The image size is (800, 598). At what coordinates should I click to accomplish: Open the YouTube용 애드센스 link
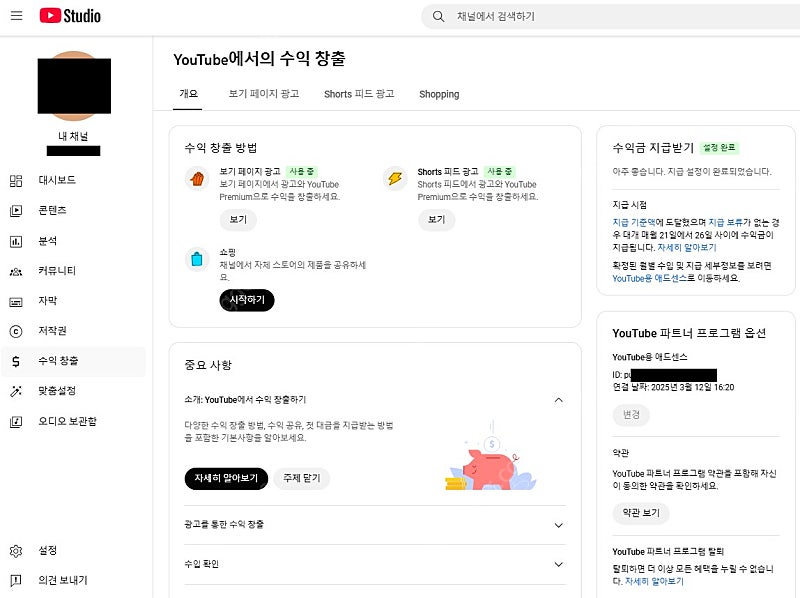click(x=649, y=279)
